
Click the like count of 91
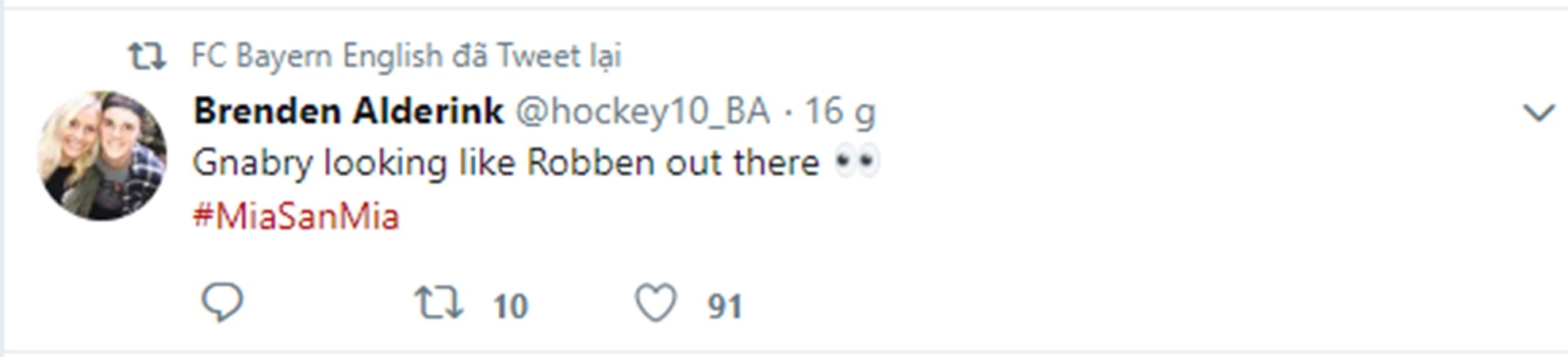click(725, 306)
